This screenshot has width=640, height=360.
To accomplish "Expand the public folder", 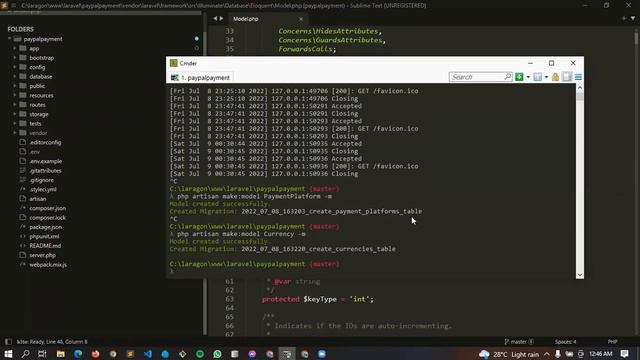I will click(15, 86).
